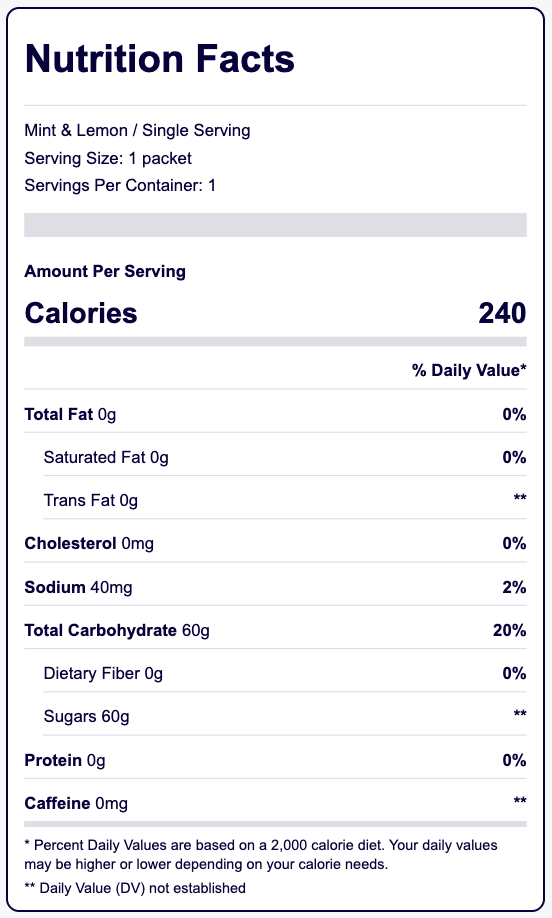Click the 20% carbohydrate daily value
This screenshot has height=918, width=552.
coord(509,630)
